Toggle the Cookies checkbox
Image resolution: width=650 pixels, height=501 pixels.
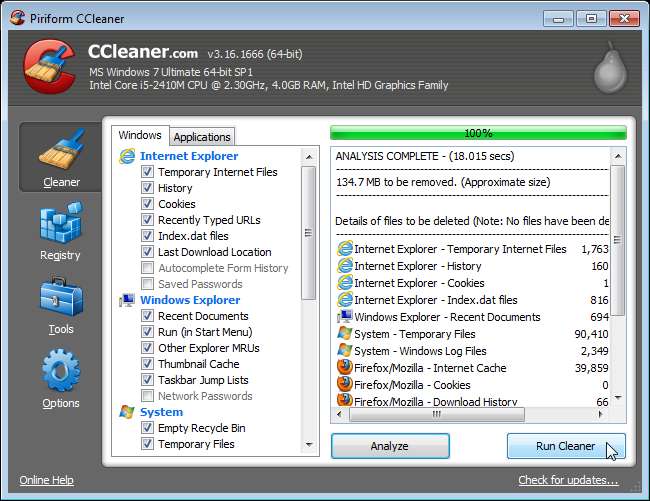click(x=147, y=204)
